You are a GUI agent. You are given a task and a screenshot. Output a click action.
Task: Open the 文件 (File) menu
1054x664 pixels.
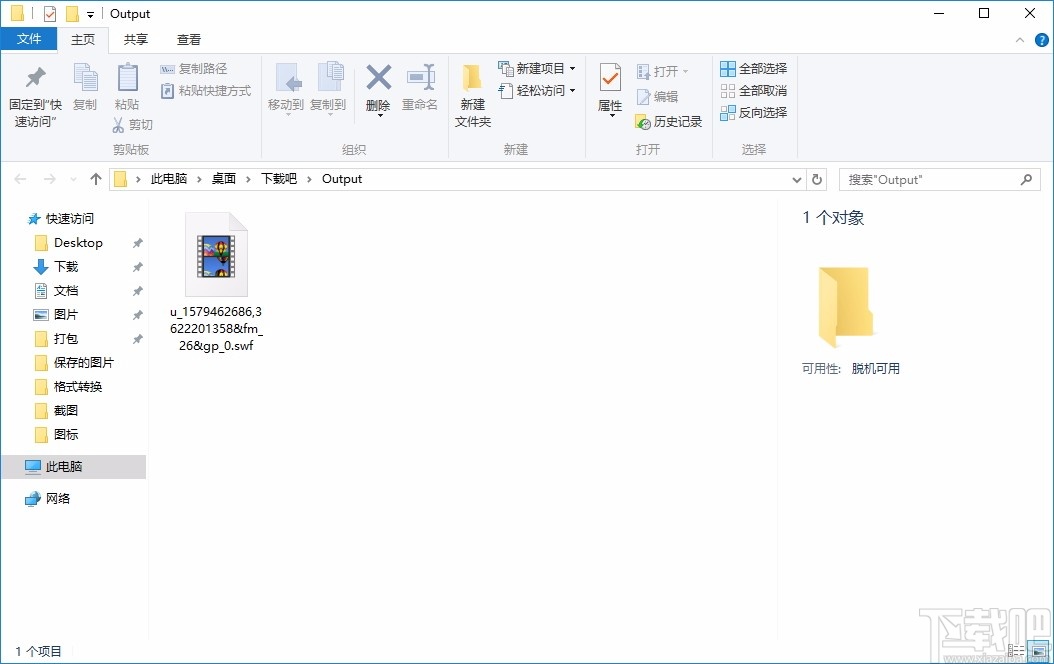[30, 38]
